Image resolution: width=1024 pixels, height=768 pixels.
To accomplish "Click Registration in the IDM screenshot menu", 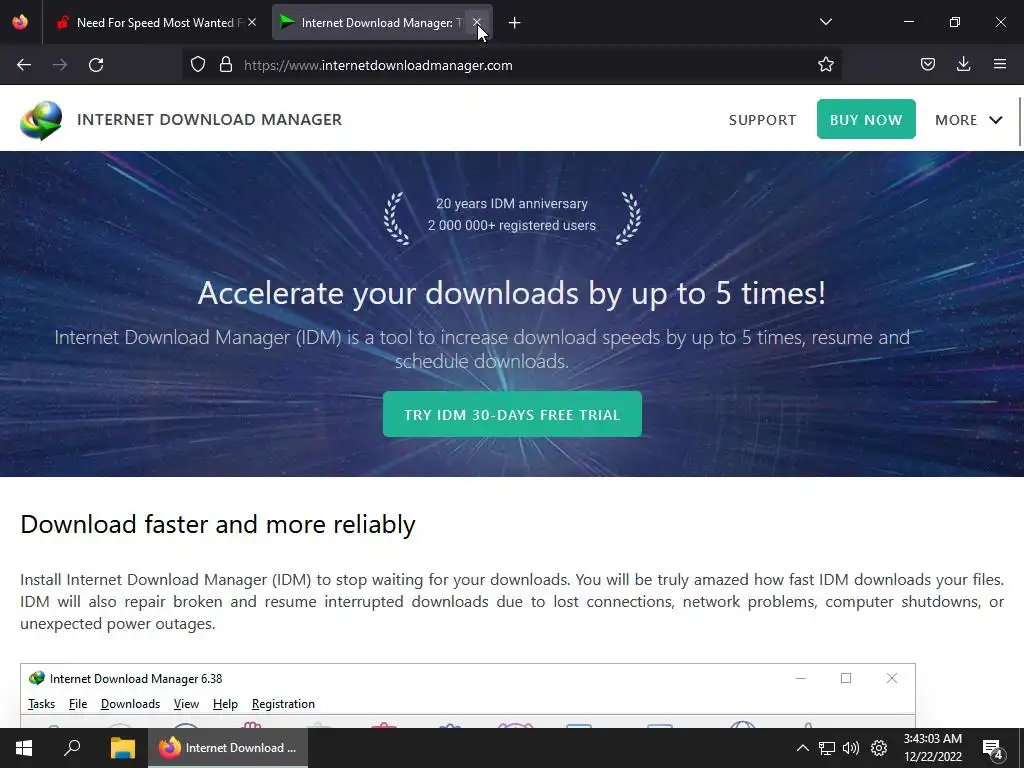I will [x=283, y=703].
